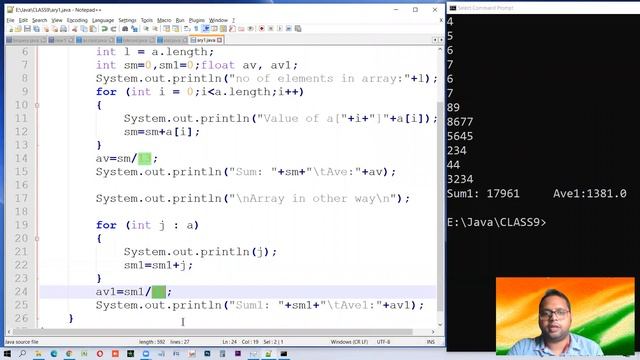The width and height of the screenshot is (640, 360).
Task: Open the File menu
Action: pos(10,20)
